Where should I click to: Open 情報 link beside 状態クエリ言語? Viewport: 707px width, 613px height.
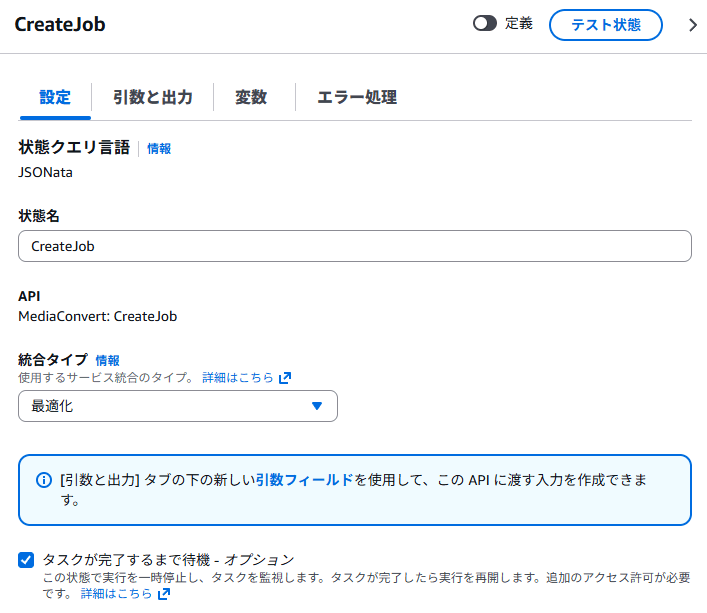pyautogui.click(x=159, y=148)
